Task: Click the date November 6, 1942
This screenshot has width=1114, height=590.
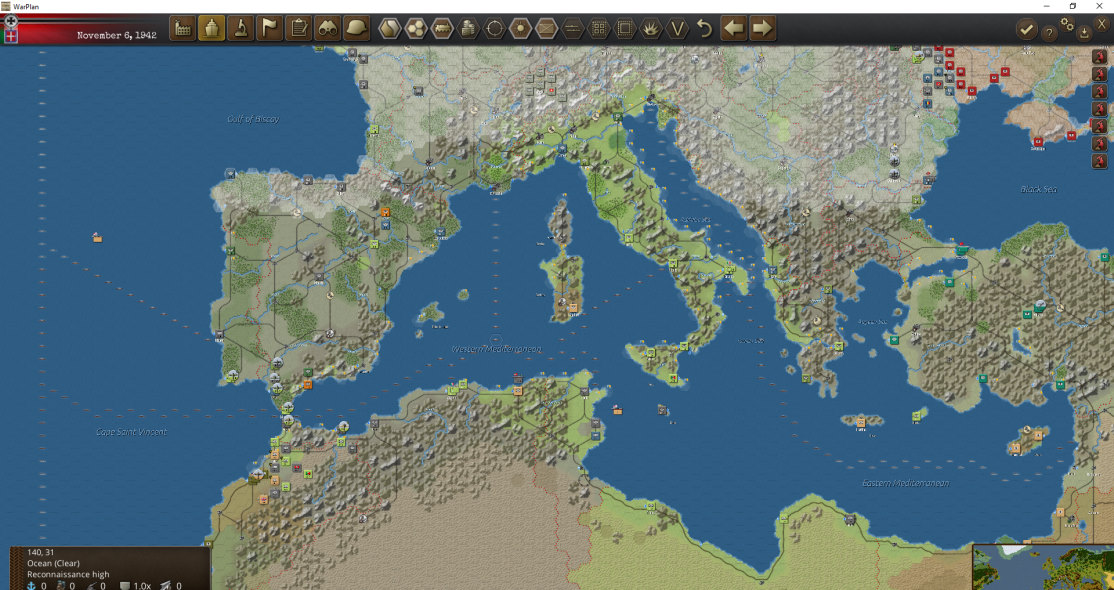Action: pos(117,35)
